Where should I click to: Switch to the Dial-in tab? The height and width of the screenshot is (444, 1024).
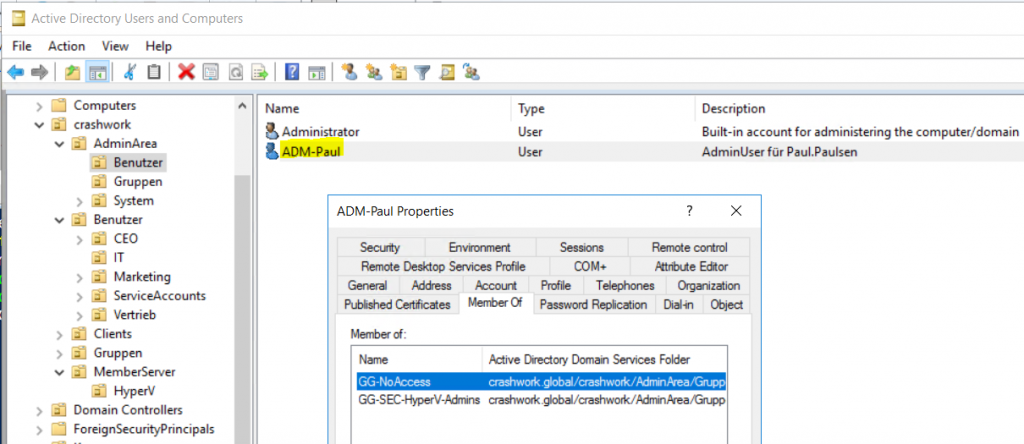tap(679, 304)
